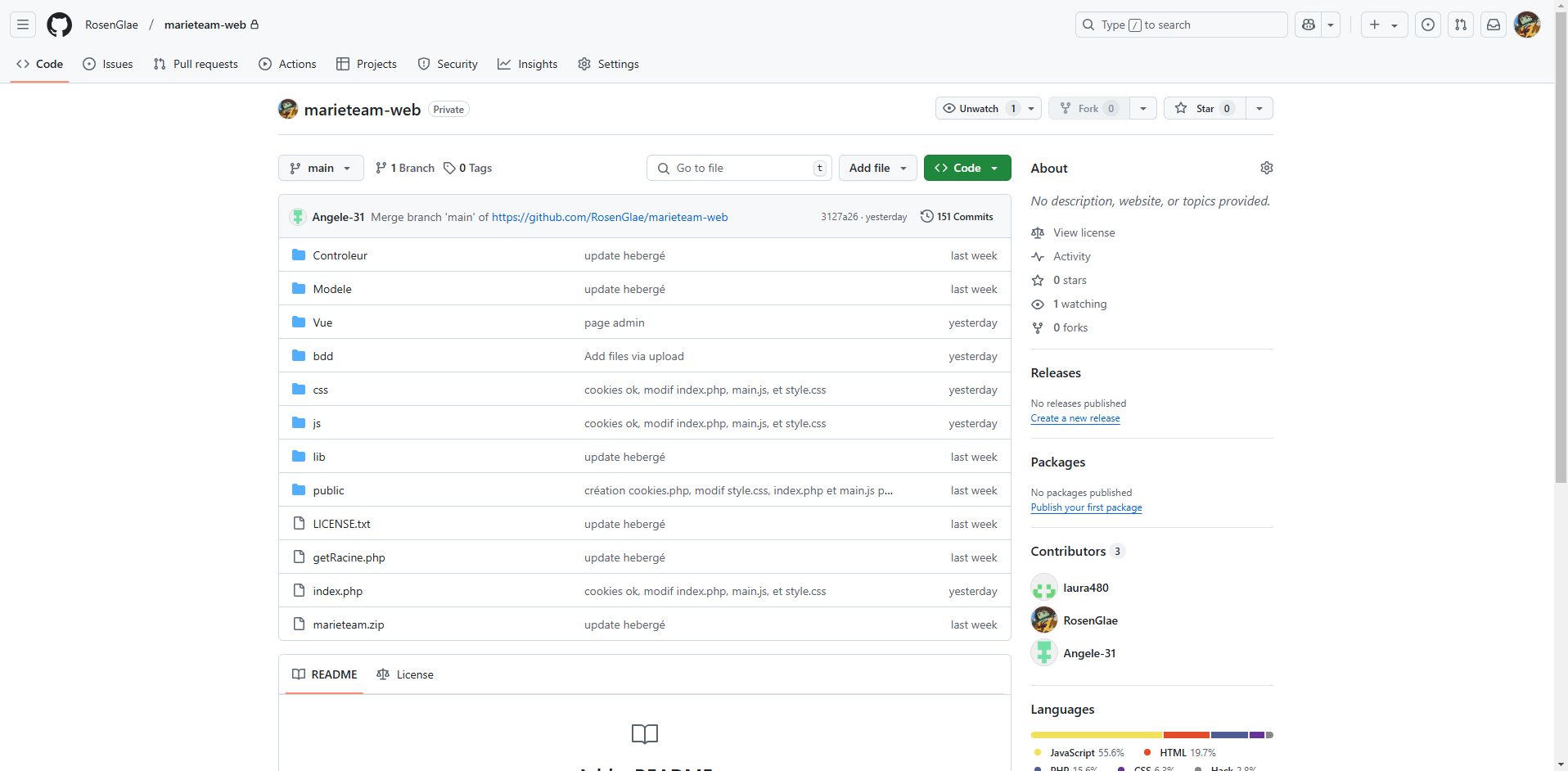Expand the main branch selector
This screenshot has height=771, width=1568.
point(320,168)
